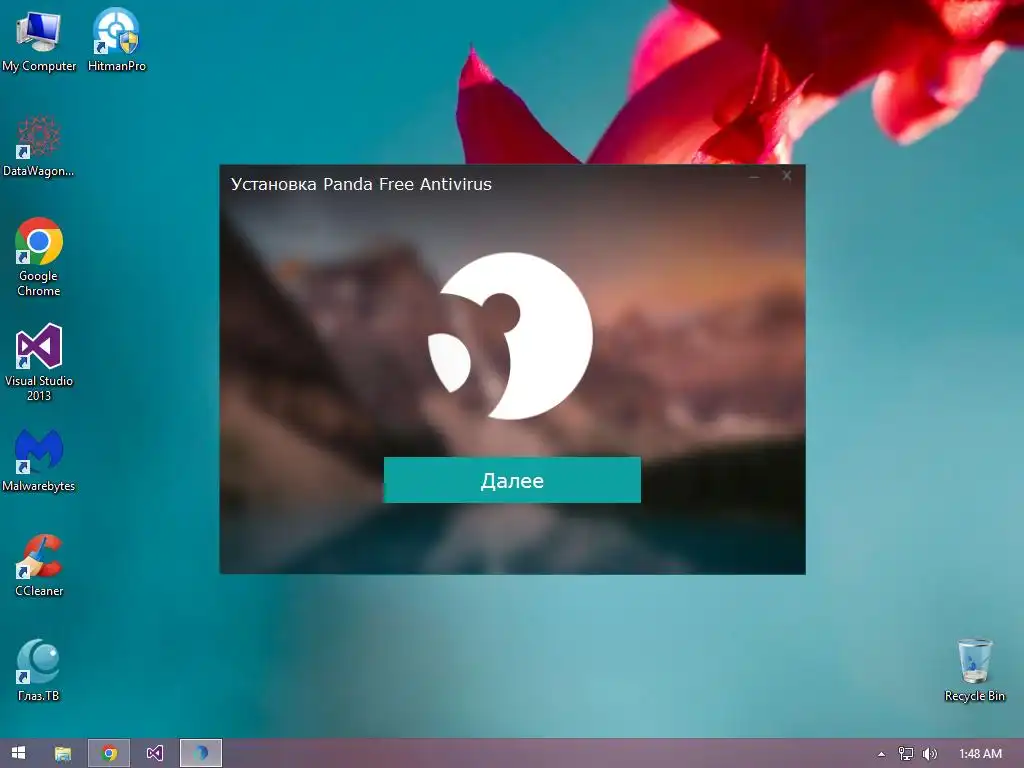
Task: Select the DataWagon desktop shortcut
Action: 39,146
